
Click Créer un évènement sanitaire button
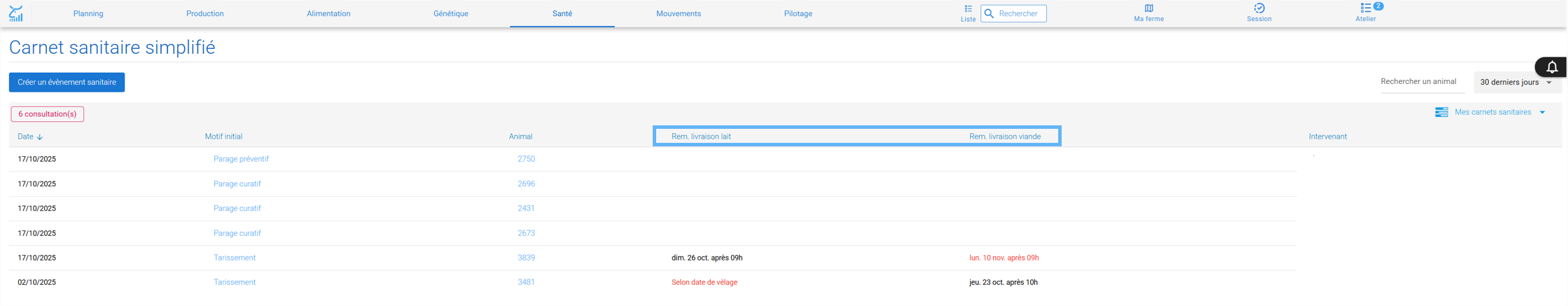[x=67, y=83]
